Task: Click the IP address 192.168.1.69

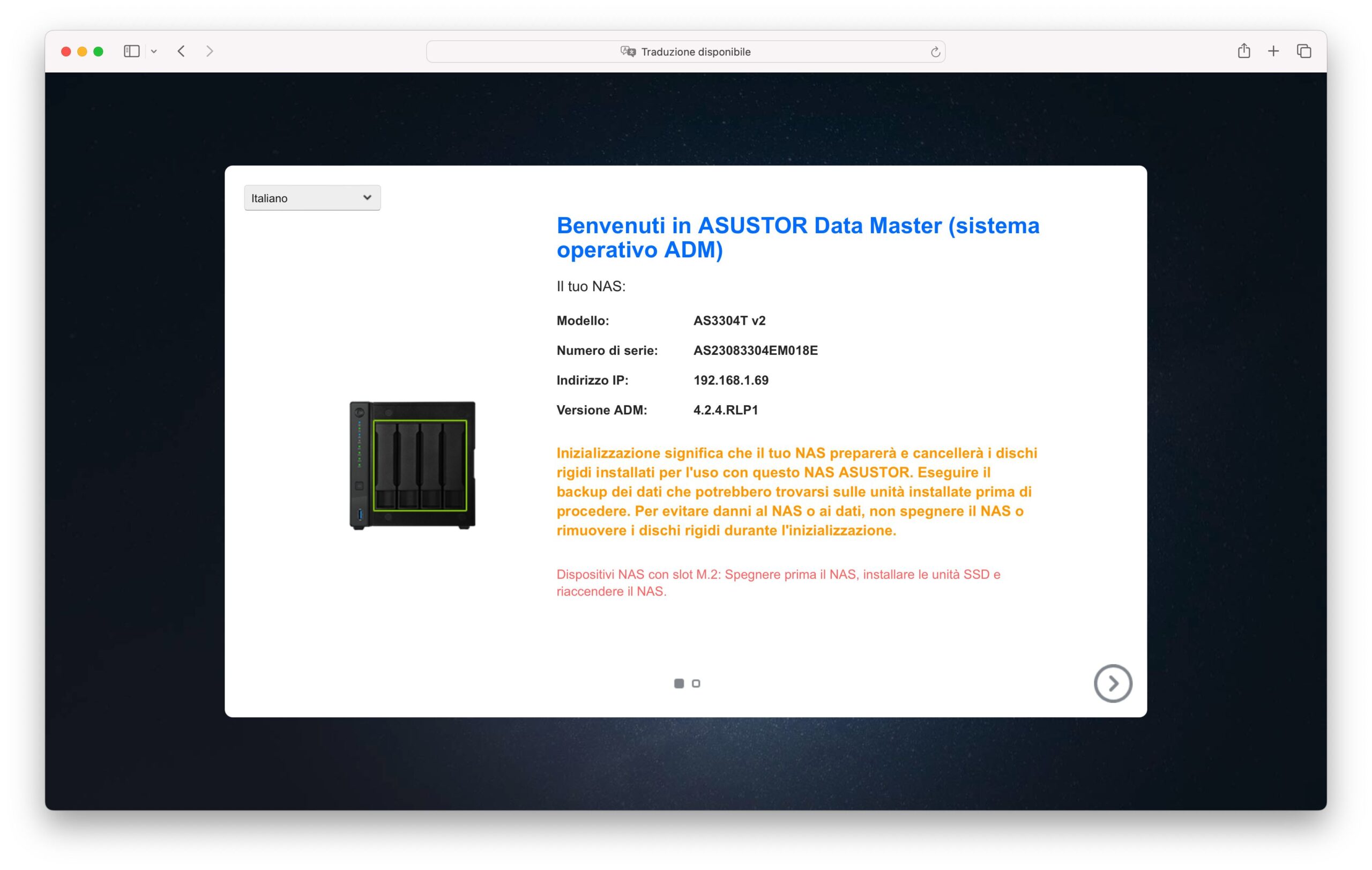Action: pos(730,380)
